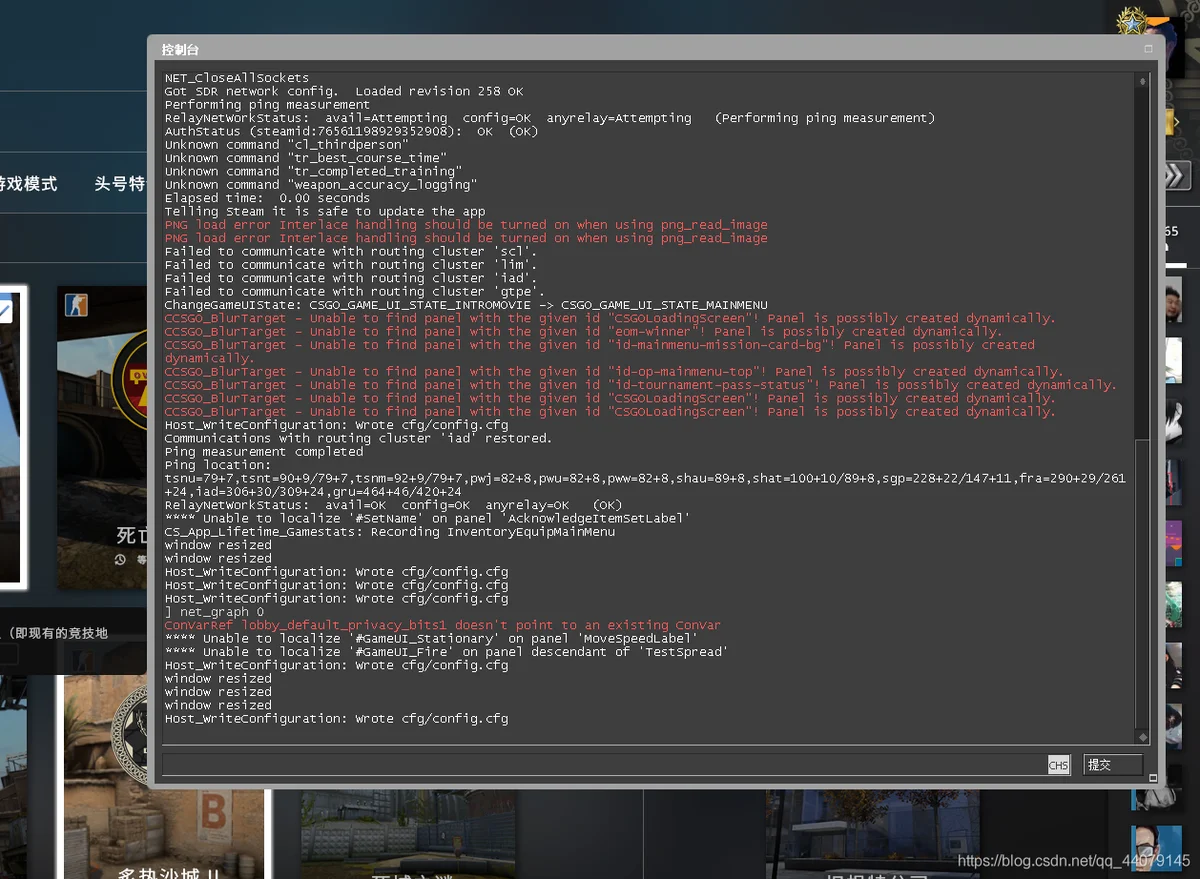Click the console resize grip icon
The width and height of the screenshot is (1200, 879).
[x=1152, y=778]
